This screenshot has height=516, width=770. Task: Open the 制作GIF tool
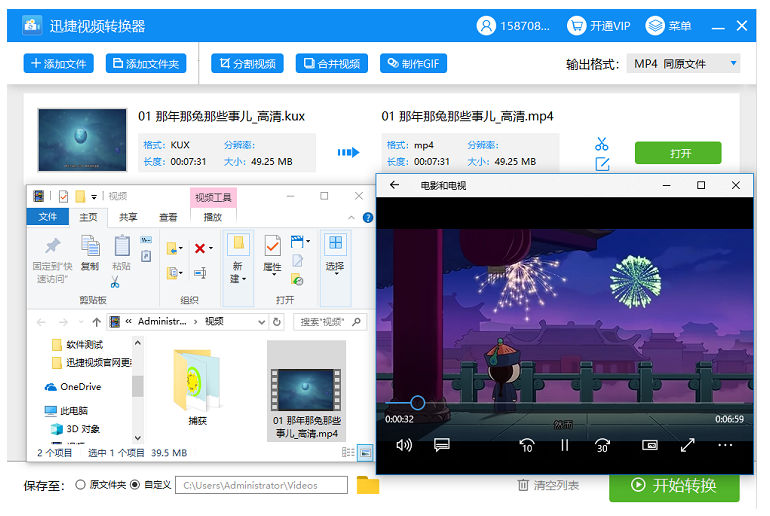point(413,63)
